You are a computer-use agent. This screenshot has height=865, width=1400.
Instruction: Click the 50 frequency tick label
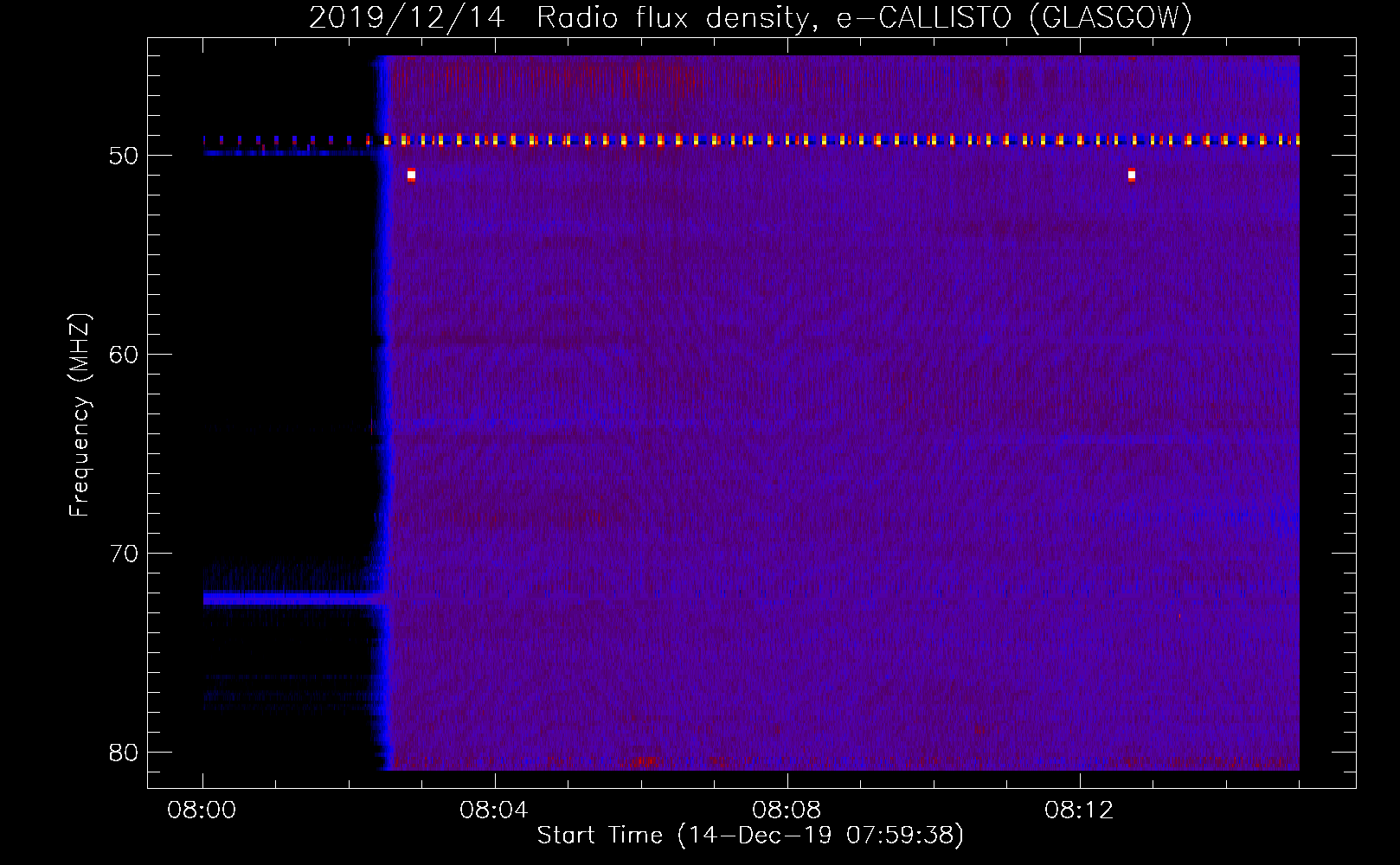124,156
